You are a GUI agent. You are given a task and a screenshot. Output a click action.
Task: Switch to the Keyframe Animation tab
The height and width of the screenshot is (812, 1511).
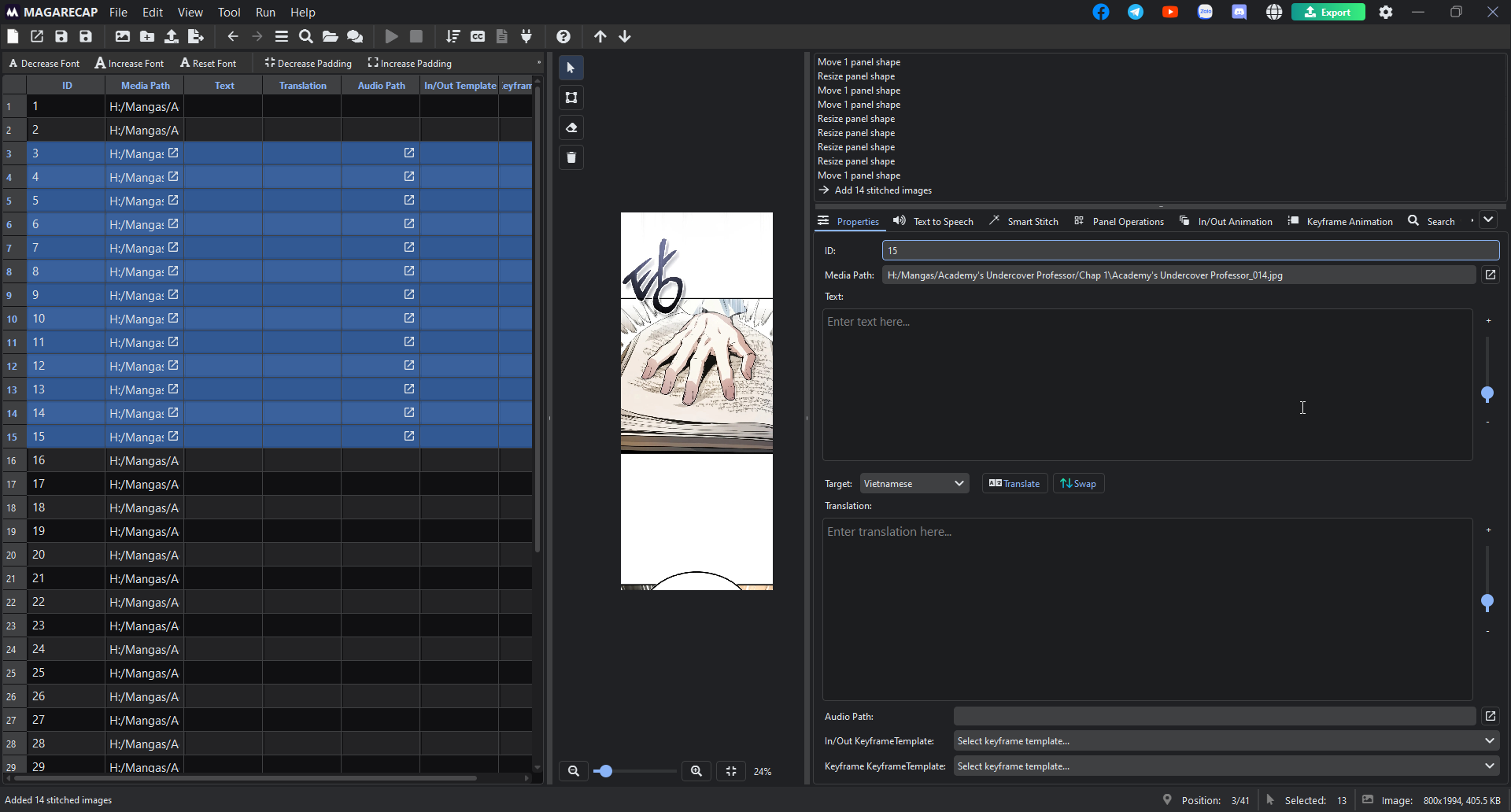pos(1340,221)
